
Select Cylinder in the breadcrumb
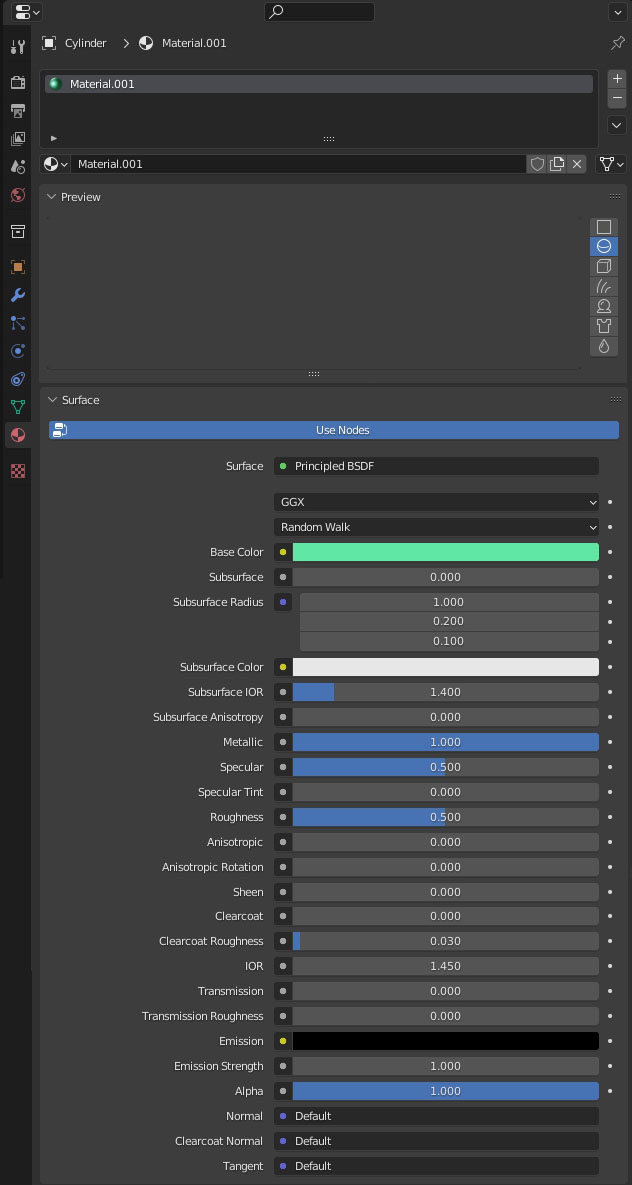tap(85, 43)
